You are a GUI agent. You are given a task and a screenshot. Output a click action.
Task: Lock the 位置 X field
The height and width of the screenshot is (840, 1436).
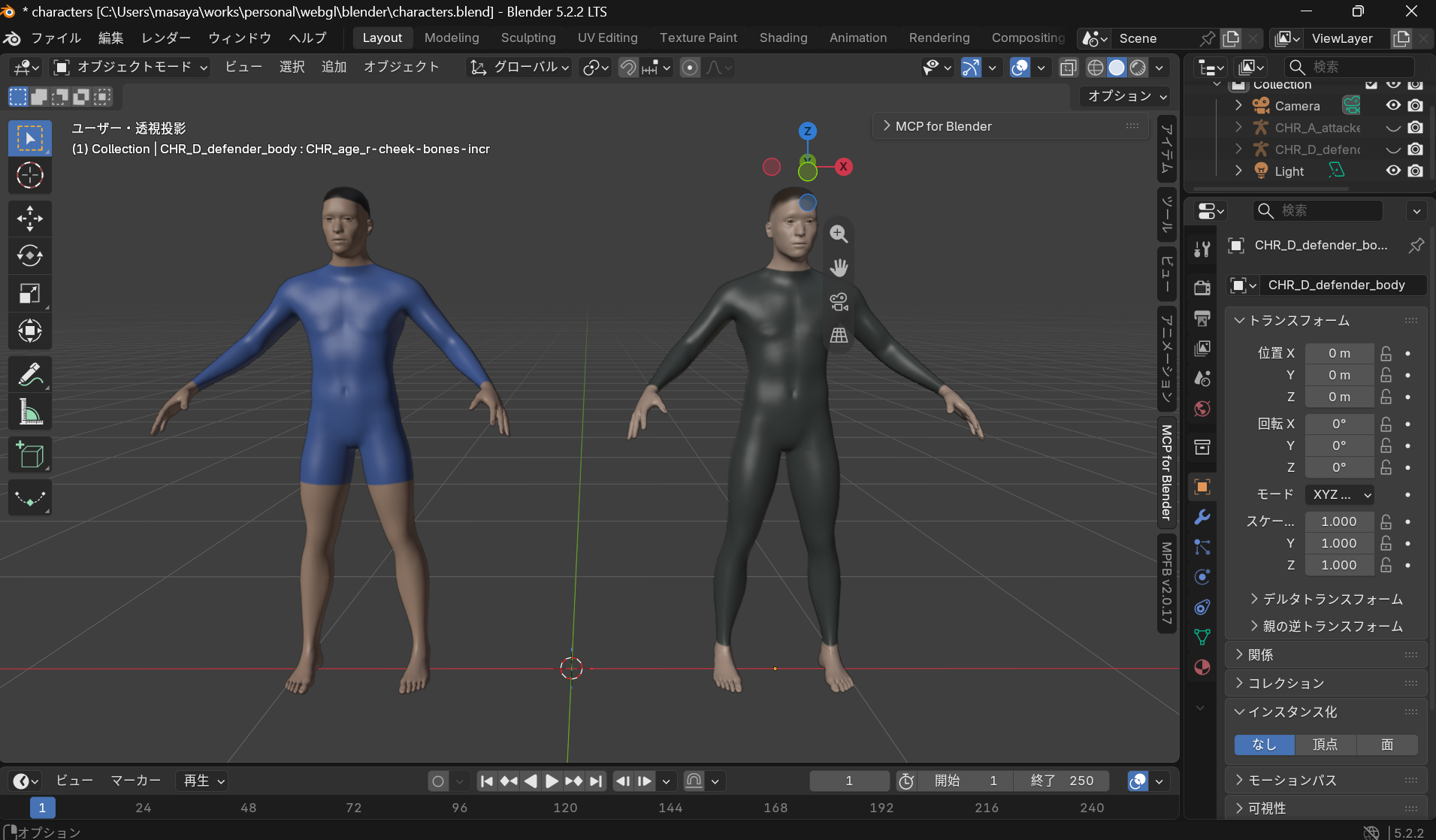[x=1386, y=353]
